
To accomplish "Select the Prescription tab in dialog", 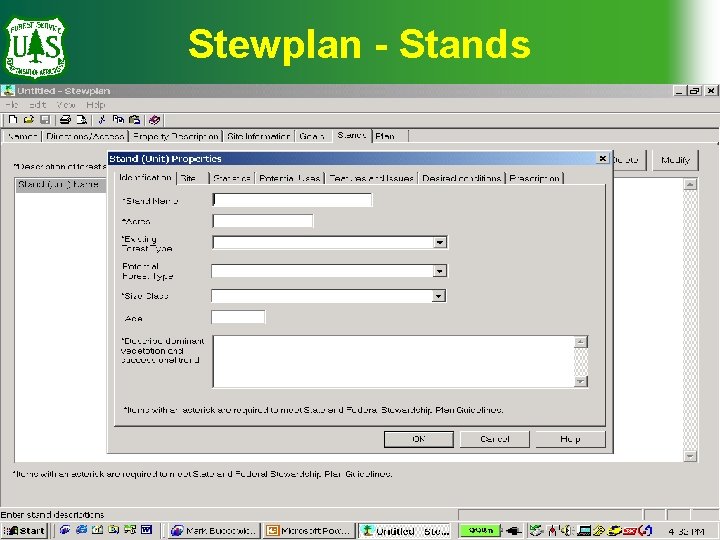I will (x=534, y=178).
